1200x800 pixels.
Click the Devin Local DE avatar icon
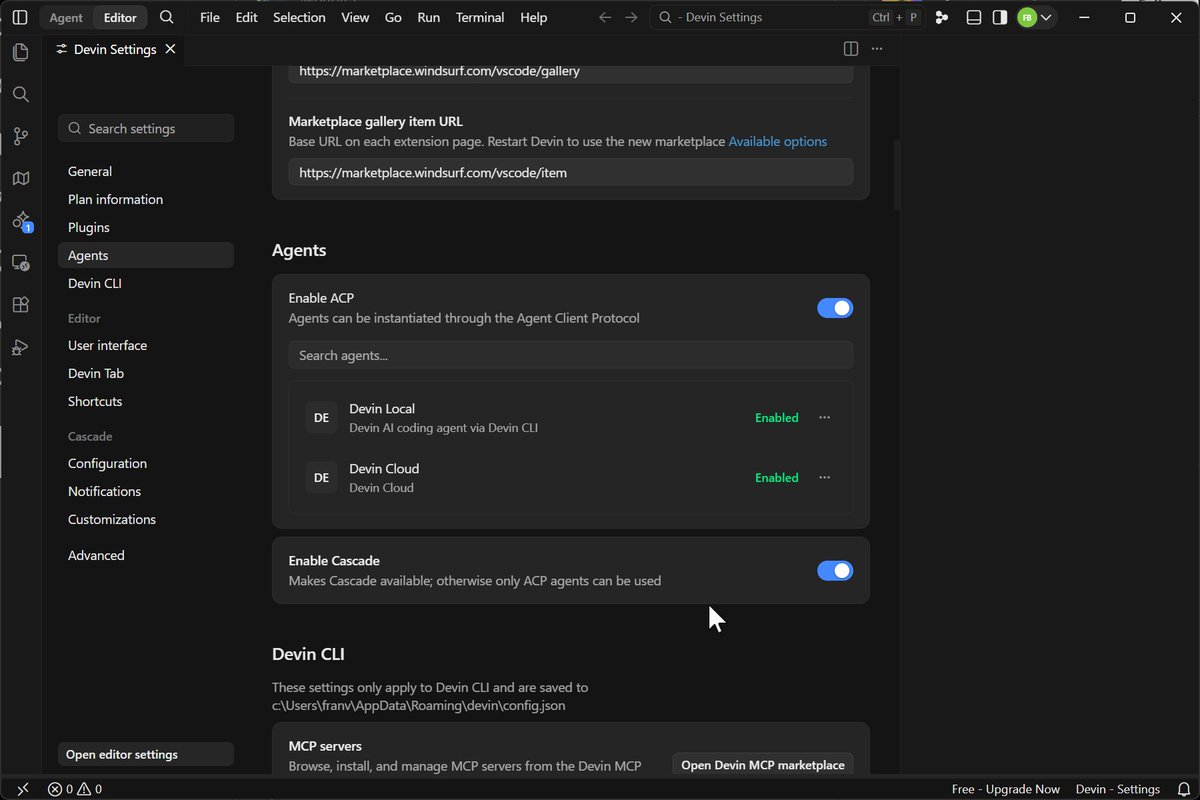tap(321, 418)
